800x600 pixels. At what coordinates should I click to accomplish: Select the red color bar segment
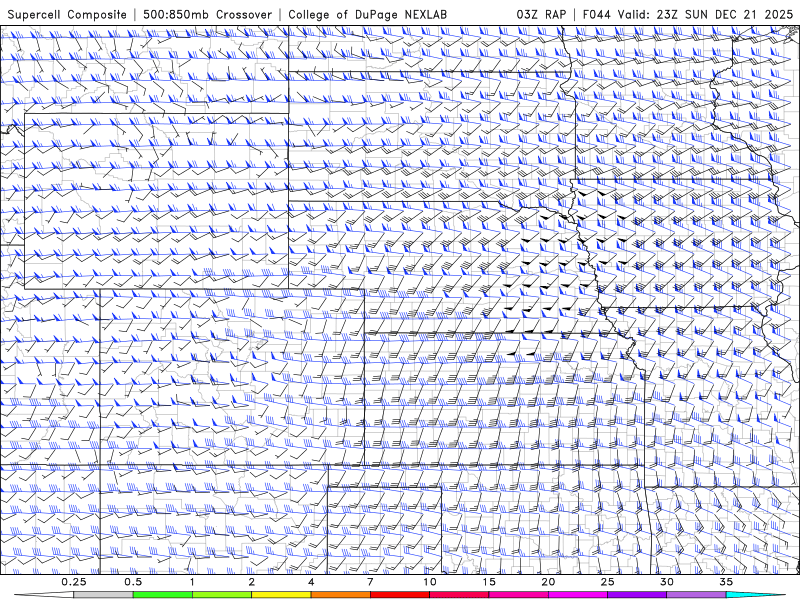click(x=399, y=595)
